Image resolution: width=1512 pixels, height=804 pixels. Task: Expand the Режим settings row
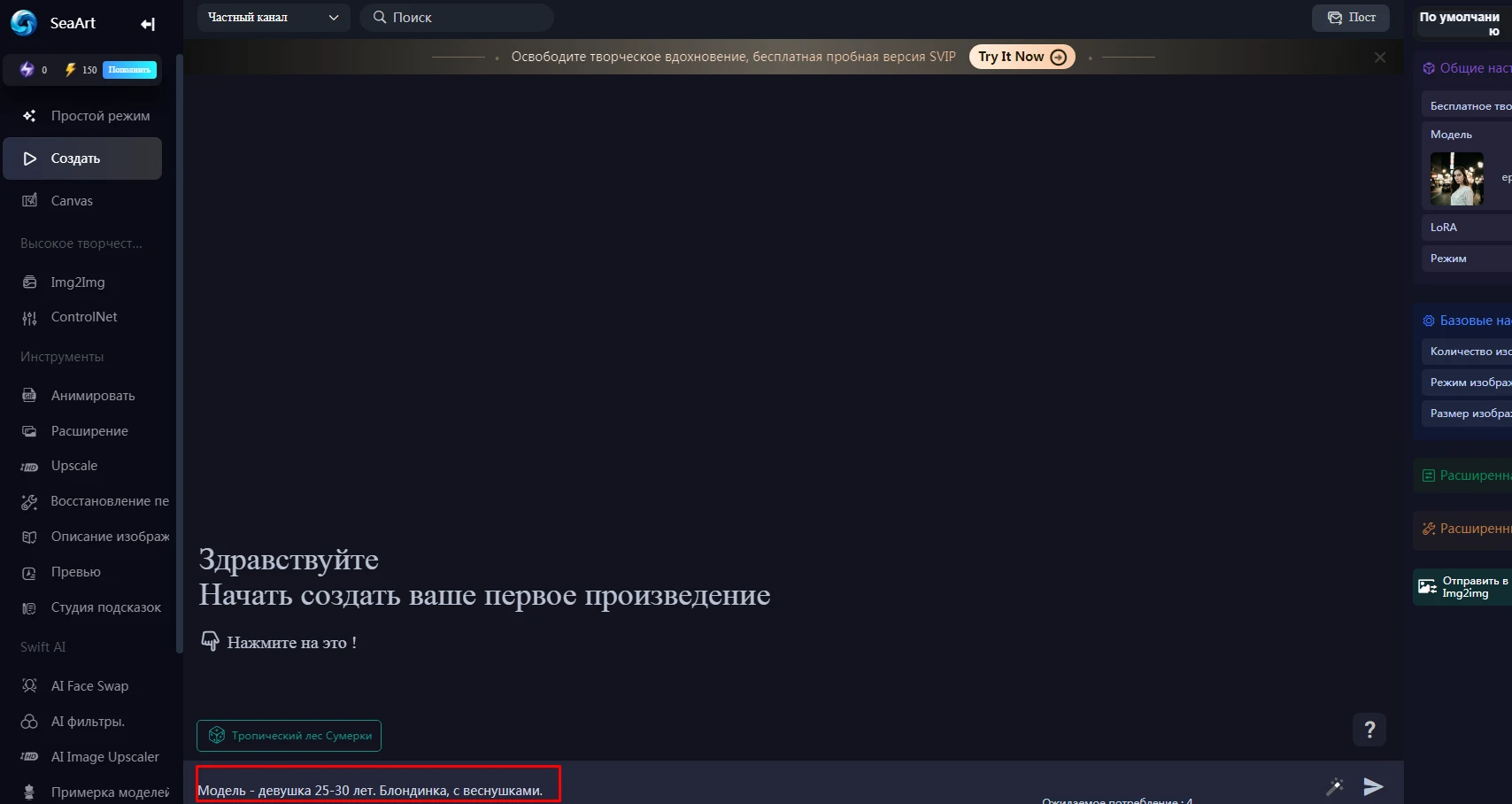1467,259
